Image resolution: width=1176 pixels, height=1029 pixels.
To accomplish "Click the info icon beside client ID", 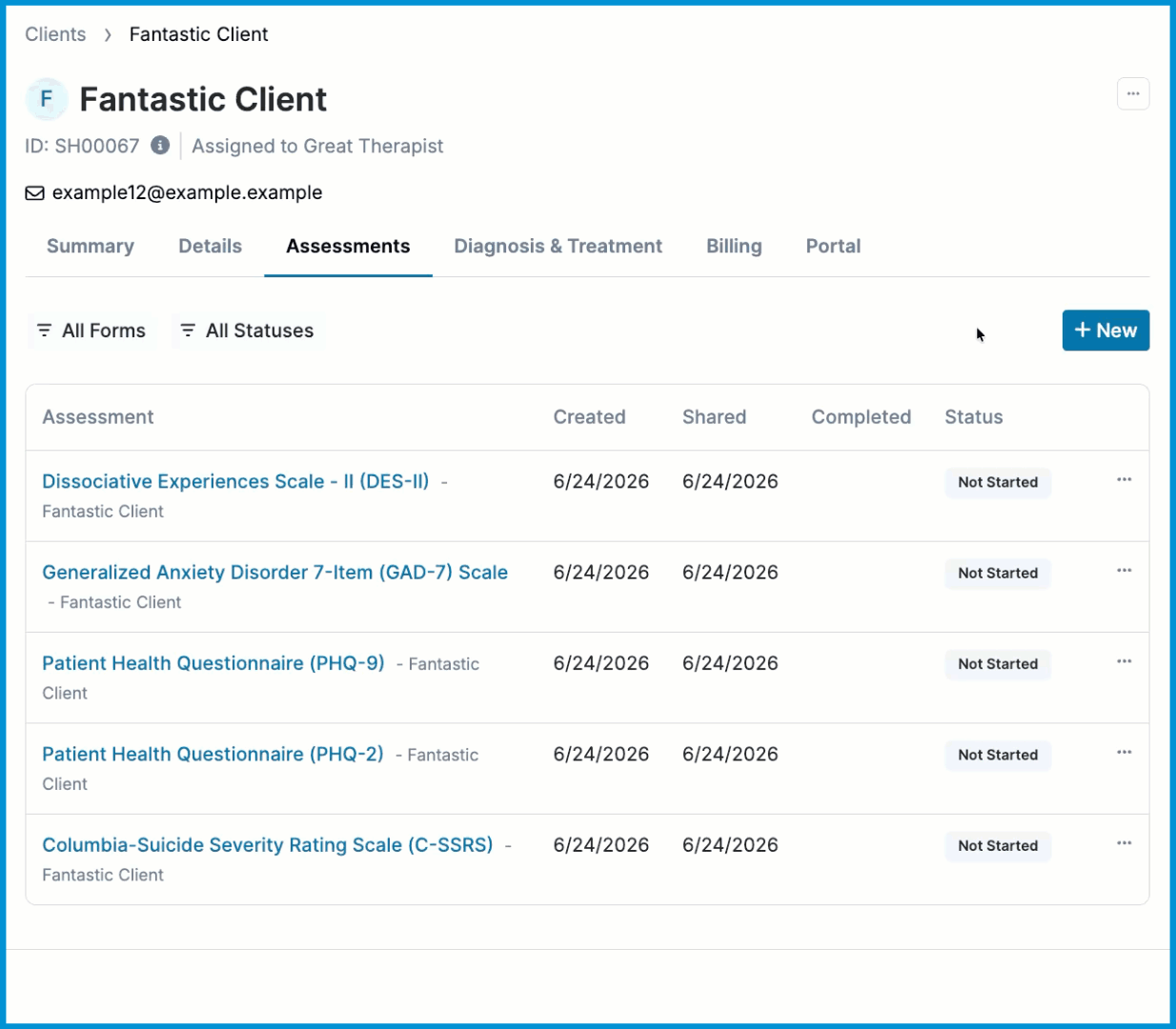I will coord(160,145).
